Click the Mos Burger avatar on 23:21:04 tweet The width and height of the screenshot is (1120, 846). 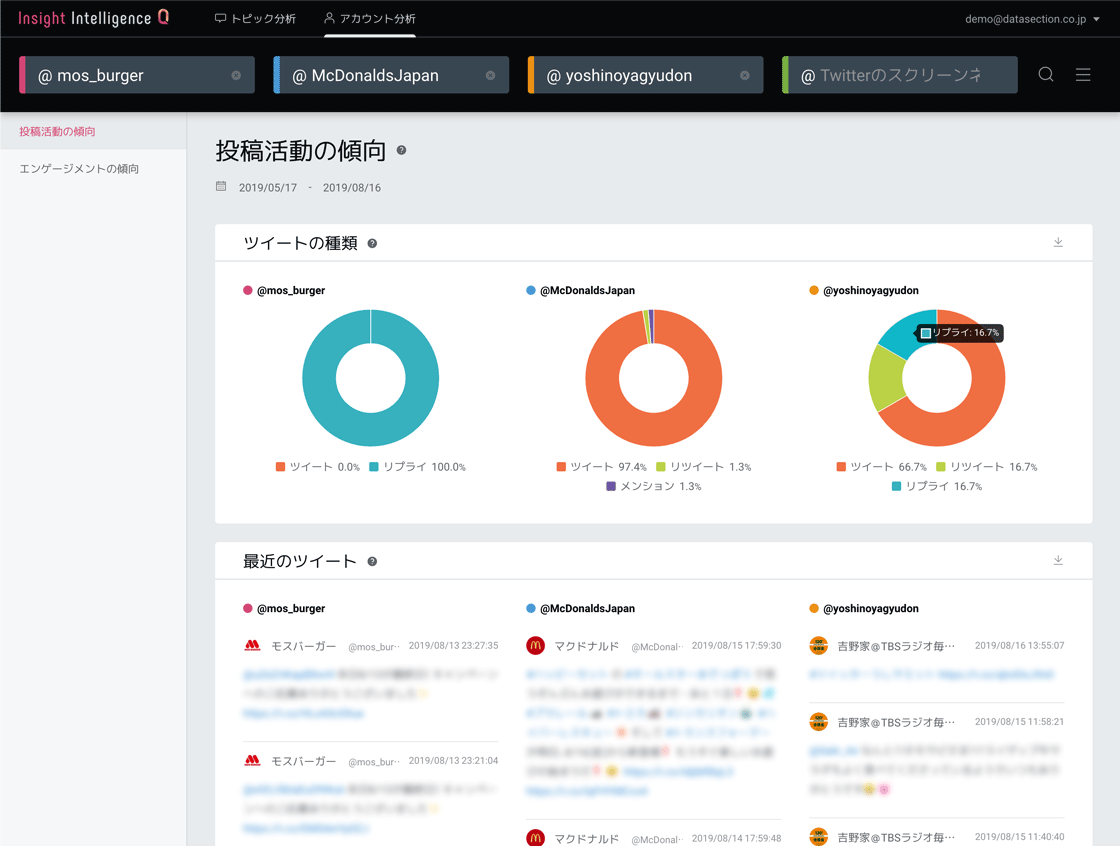[x=252, y=760]
